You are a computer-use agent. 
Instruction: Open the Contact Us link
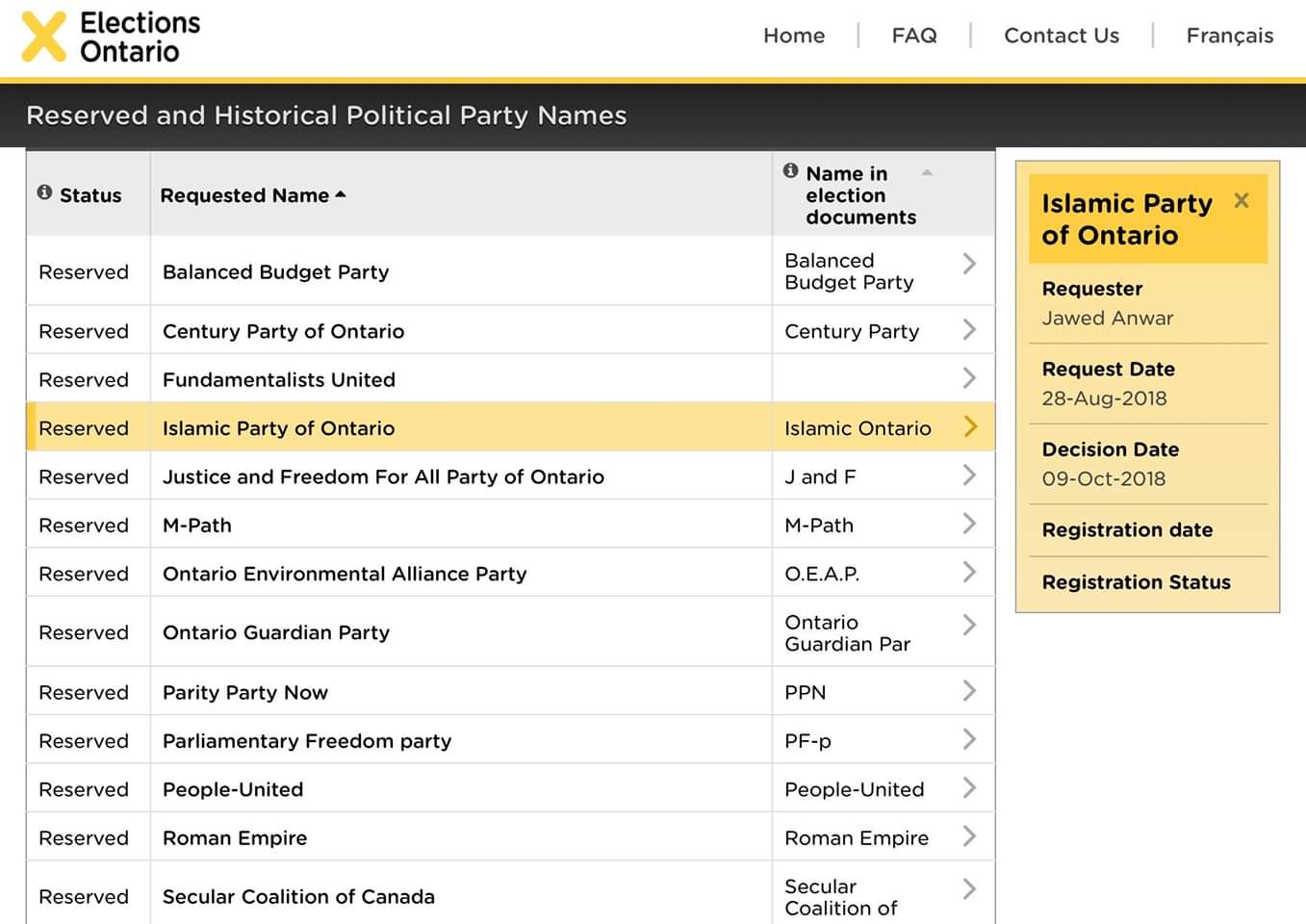[x=1062, y=36]
